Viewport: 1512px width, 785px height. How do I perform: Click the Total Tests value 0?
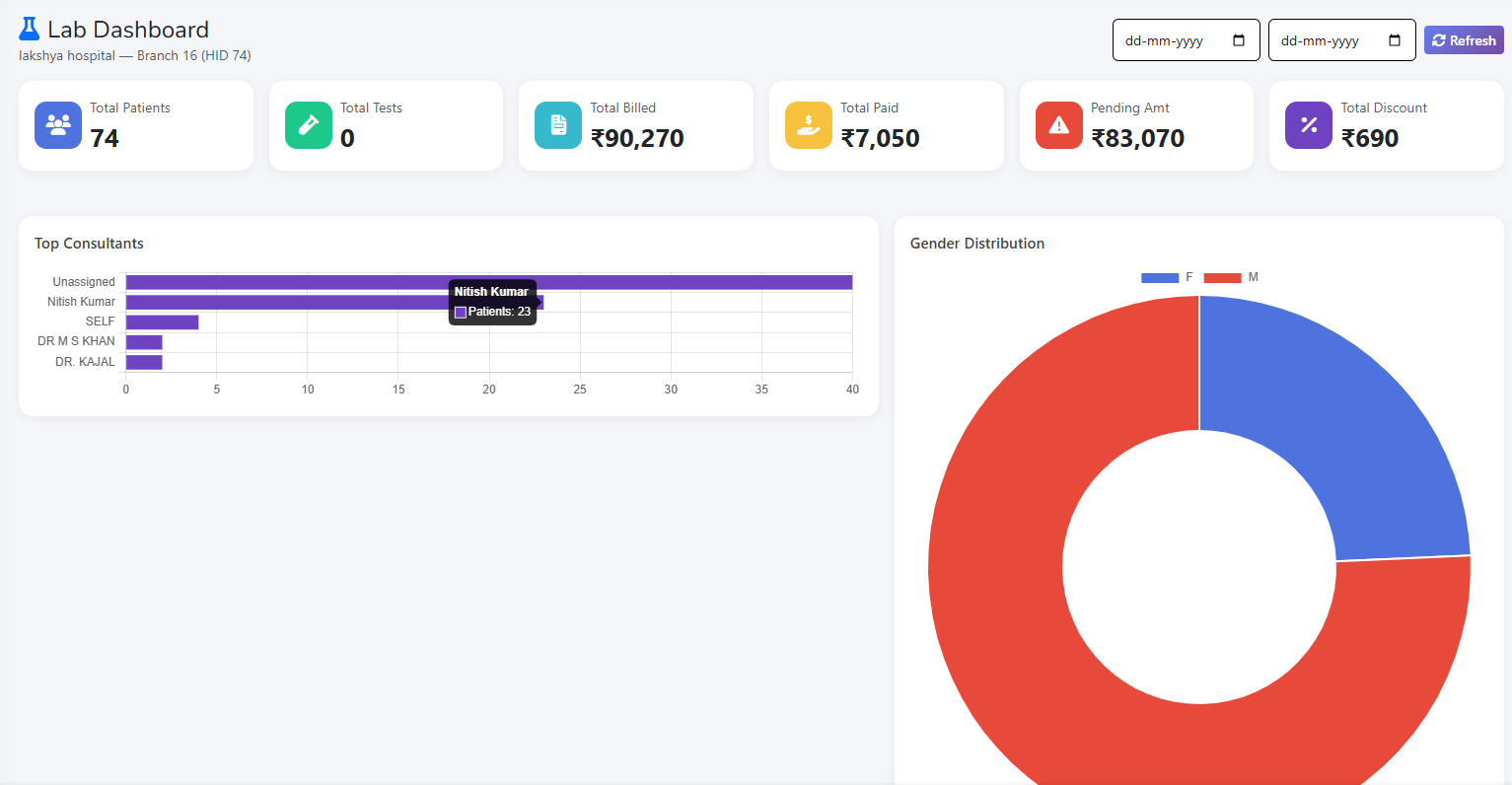click(347, 138)
